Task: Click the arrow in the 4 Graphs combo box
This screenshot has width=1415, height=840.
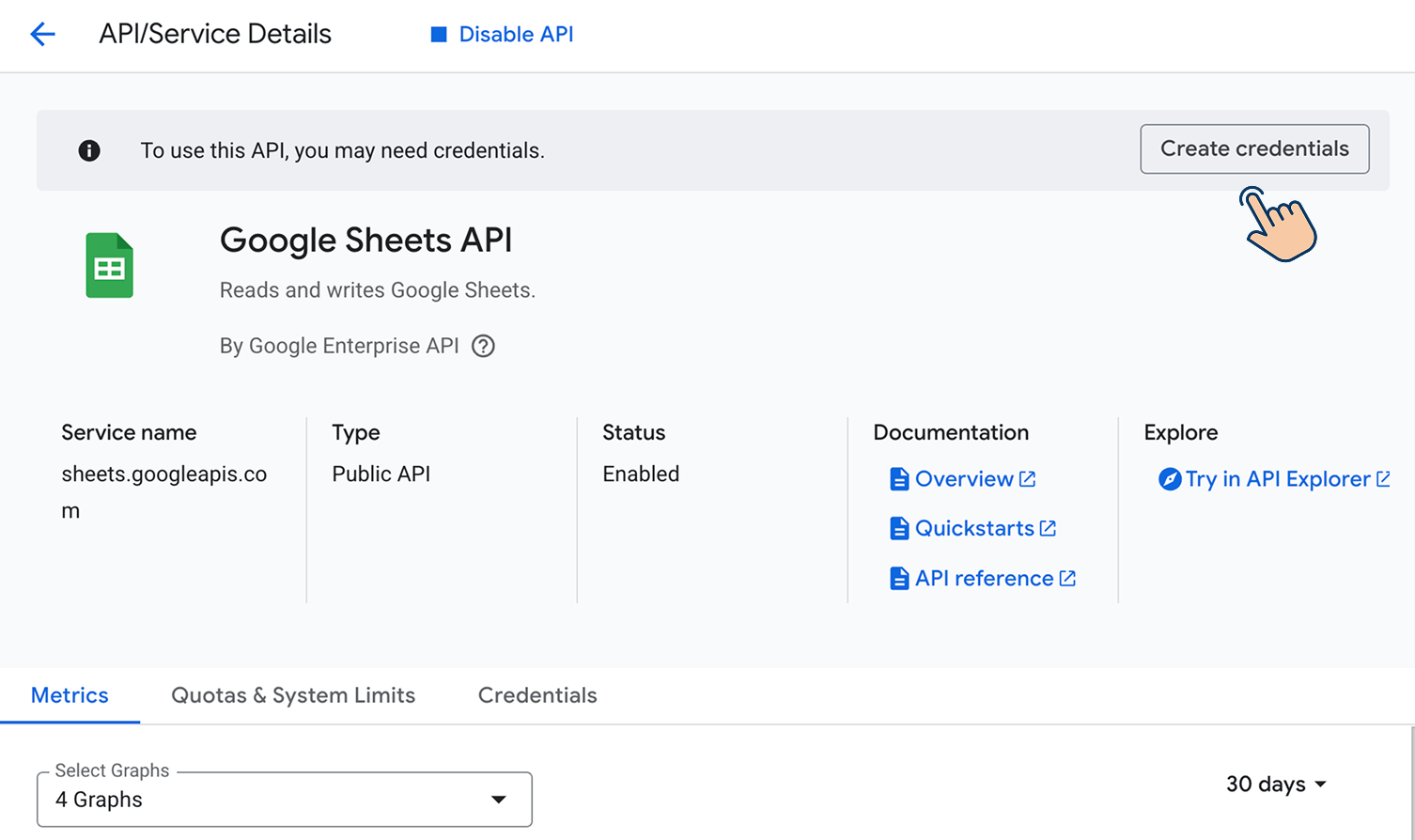Action: (499, 800)
